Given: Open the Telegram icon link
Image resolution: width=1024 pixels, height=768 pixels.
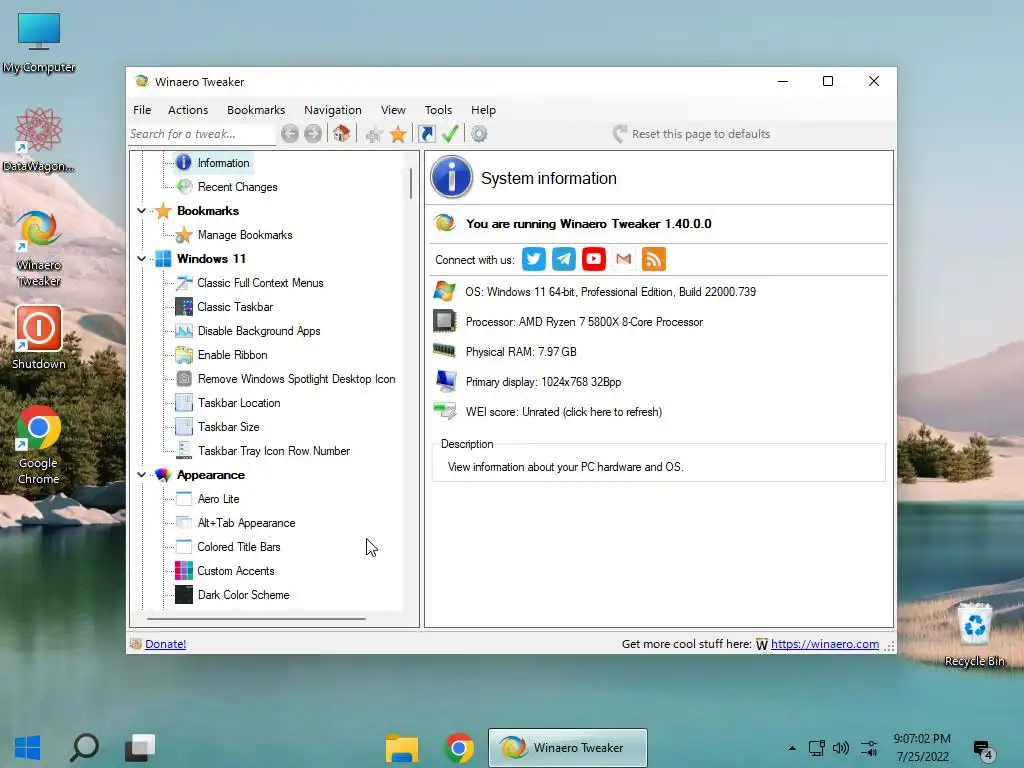Looking at the screenshot, I should coord(564,259).
